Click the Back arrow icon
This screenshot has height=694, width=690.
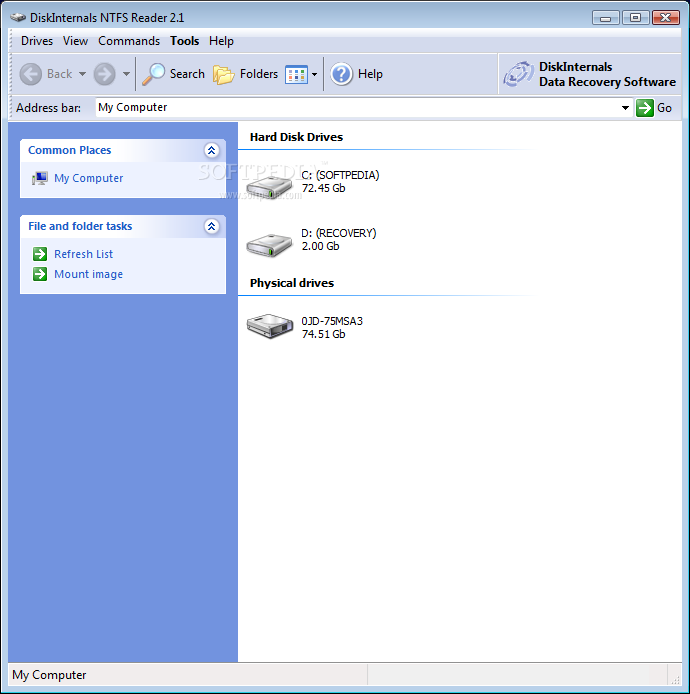click(31, 74)
